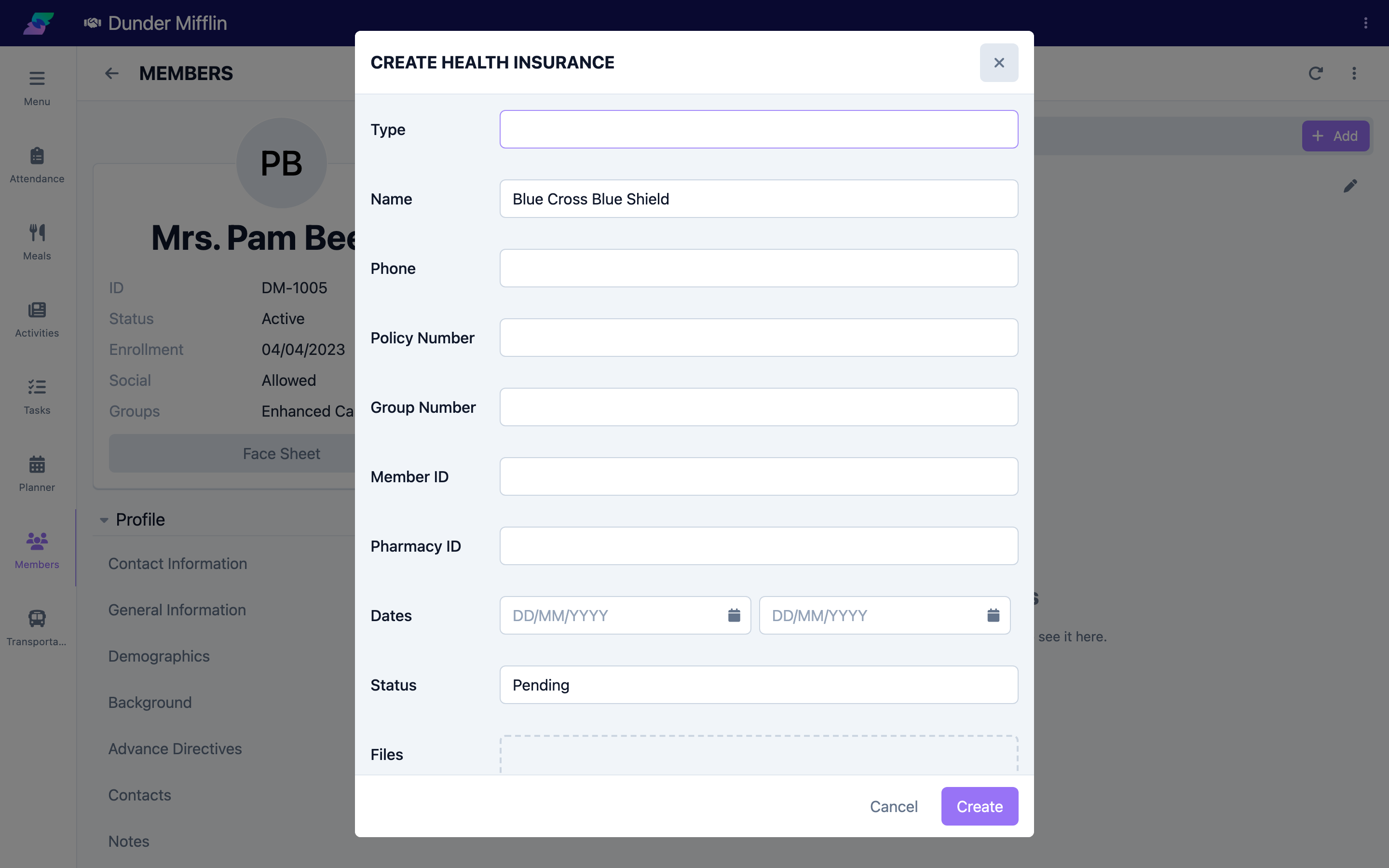Open Background in Profile
Image resolution: width=1389 pixels, height=868 pixels.
[150, 703]
